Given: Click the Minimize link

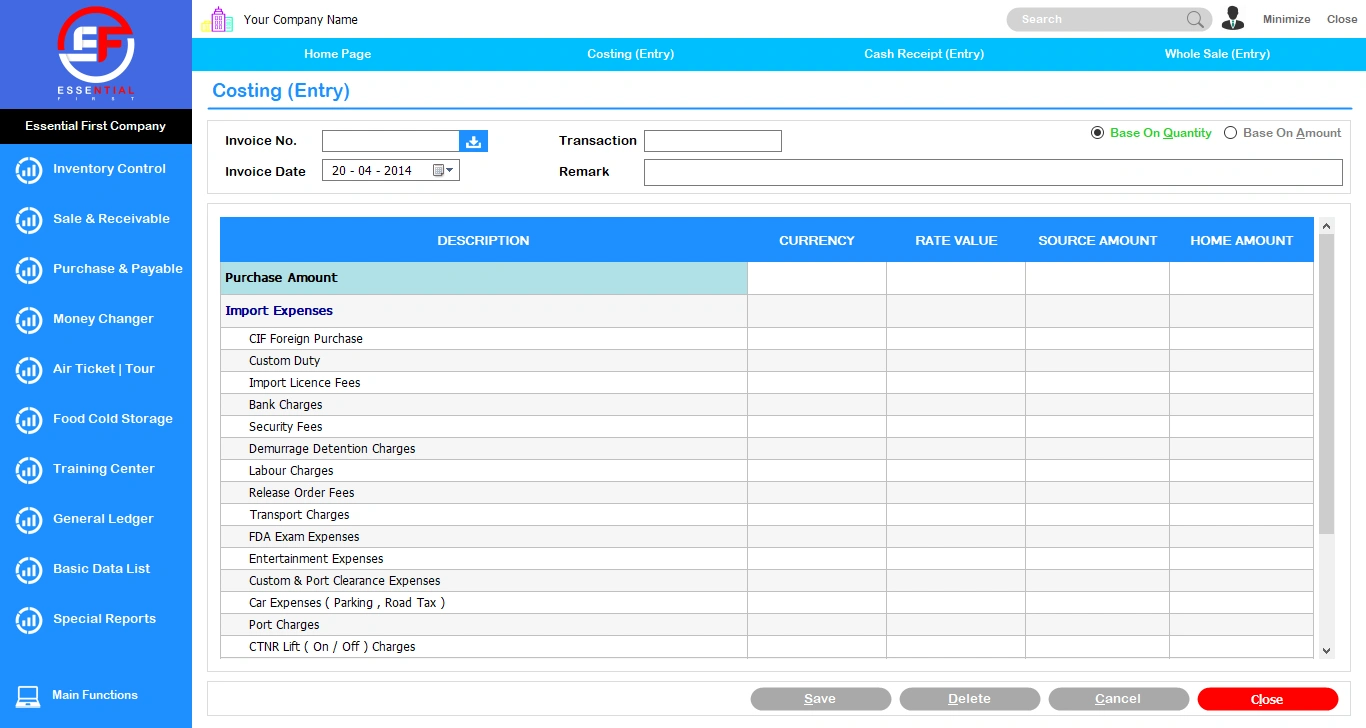Looking at the screenshot, I should point(1287,19).
